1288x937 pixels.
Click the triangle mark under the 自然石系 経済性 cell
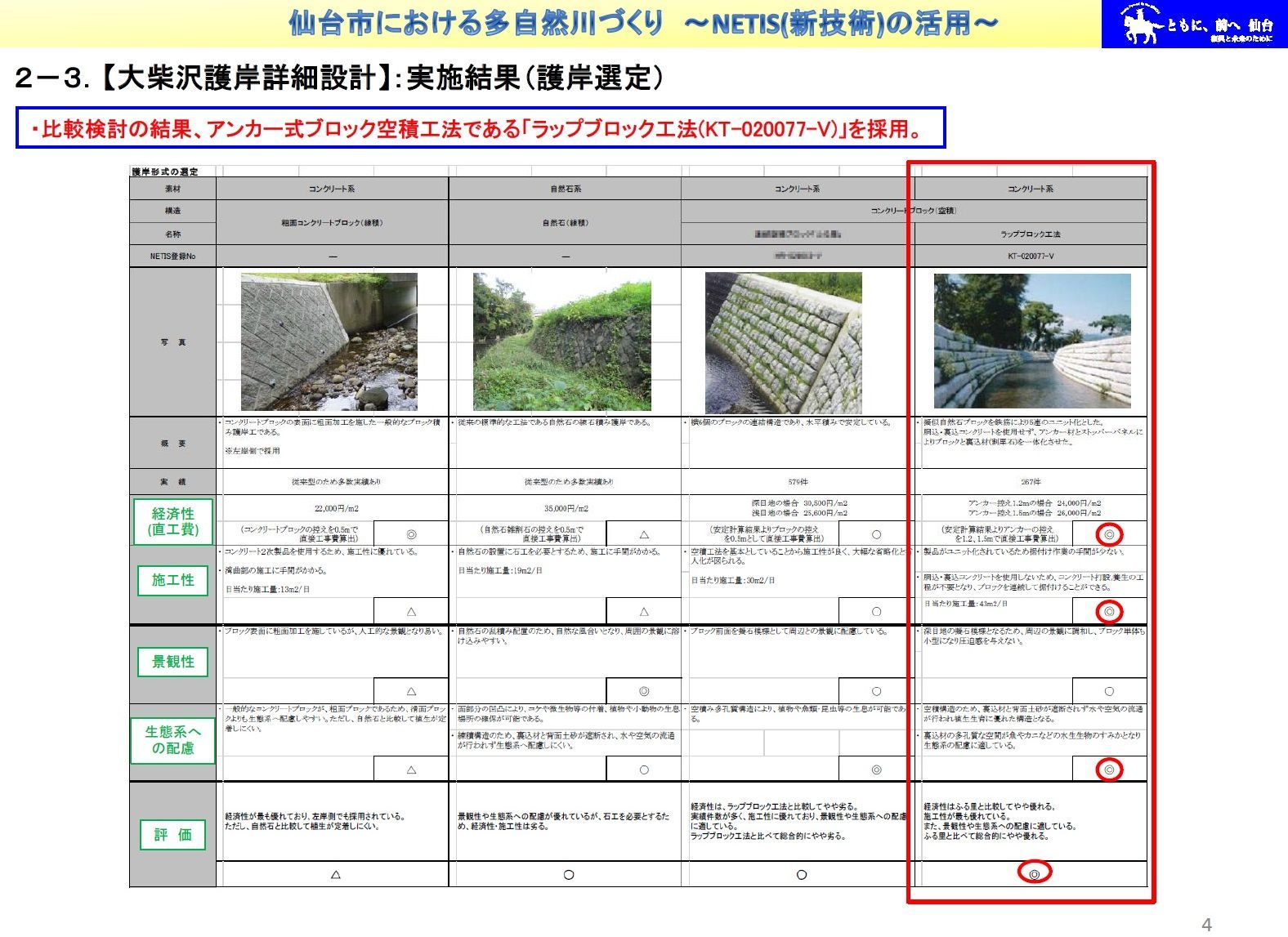pos(644,534)
